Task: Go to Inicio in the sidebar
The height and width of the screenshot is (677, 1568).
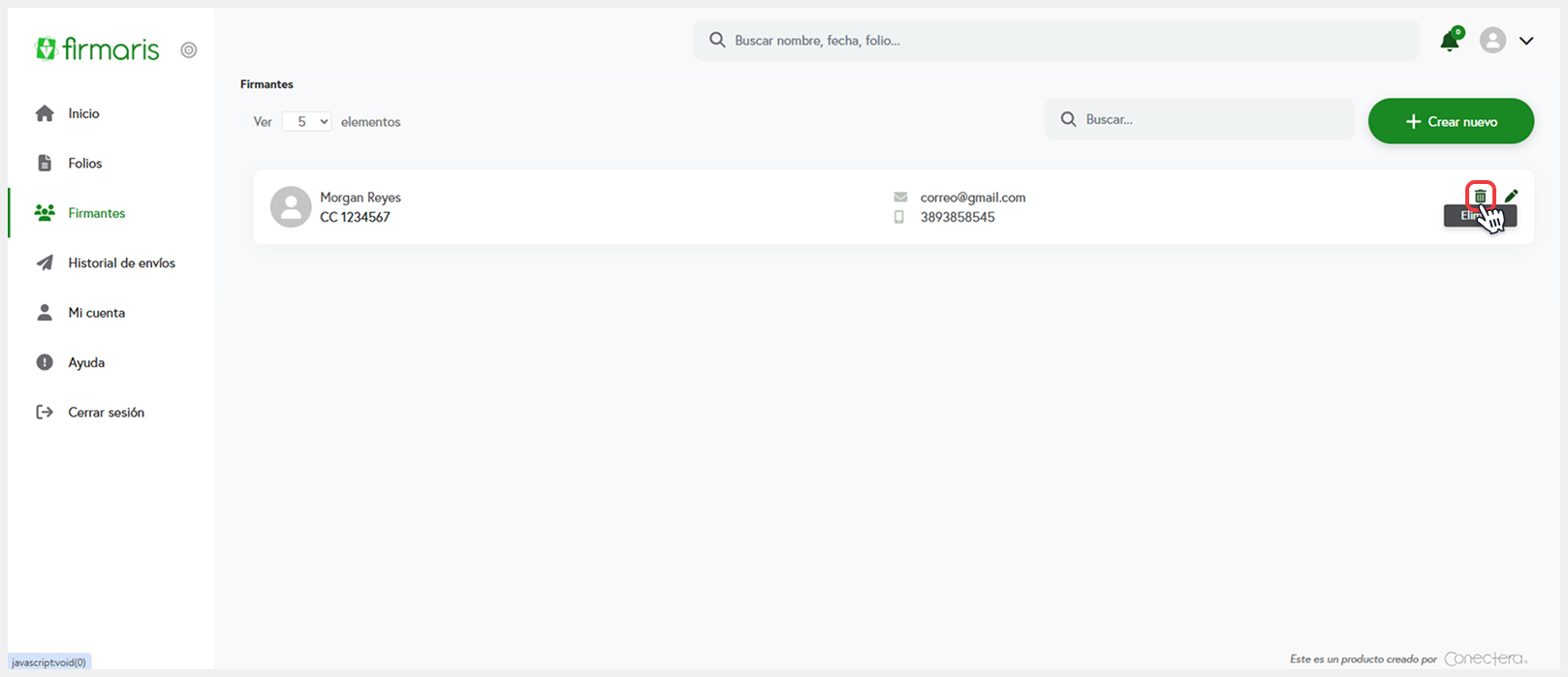Action: point(83,113)
